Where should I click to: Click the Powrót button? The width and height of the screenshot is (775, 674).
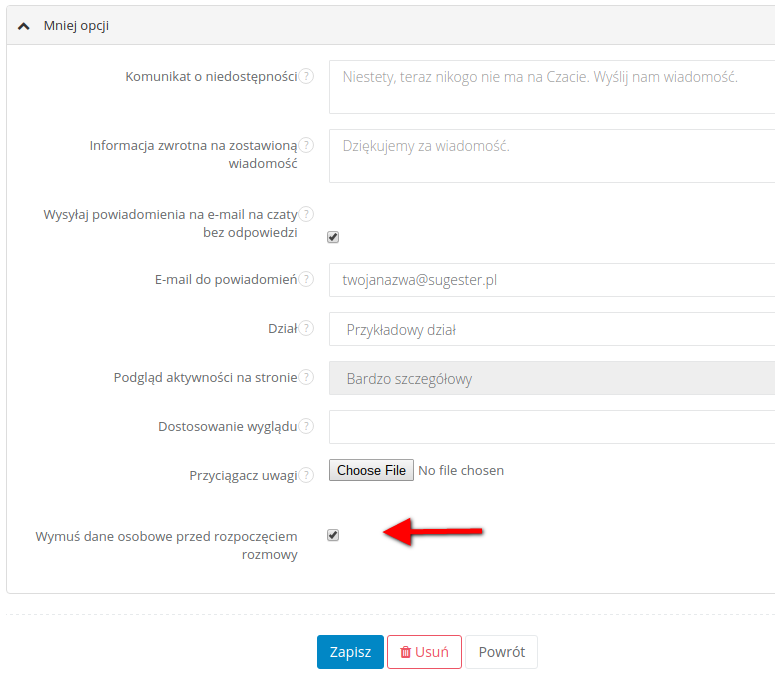(x=501, y=652)
